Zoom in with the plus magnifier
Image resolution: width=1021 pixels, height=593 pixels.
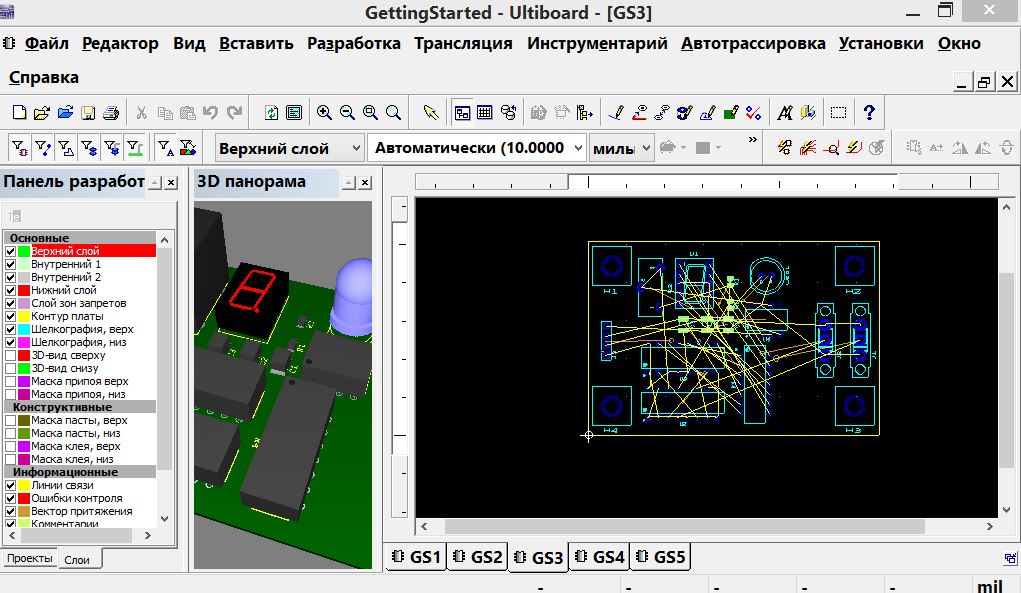click(x=324, y=113)
